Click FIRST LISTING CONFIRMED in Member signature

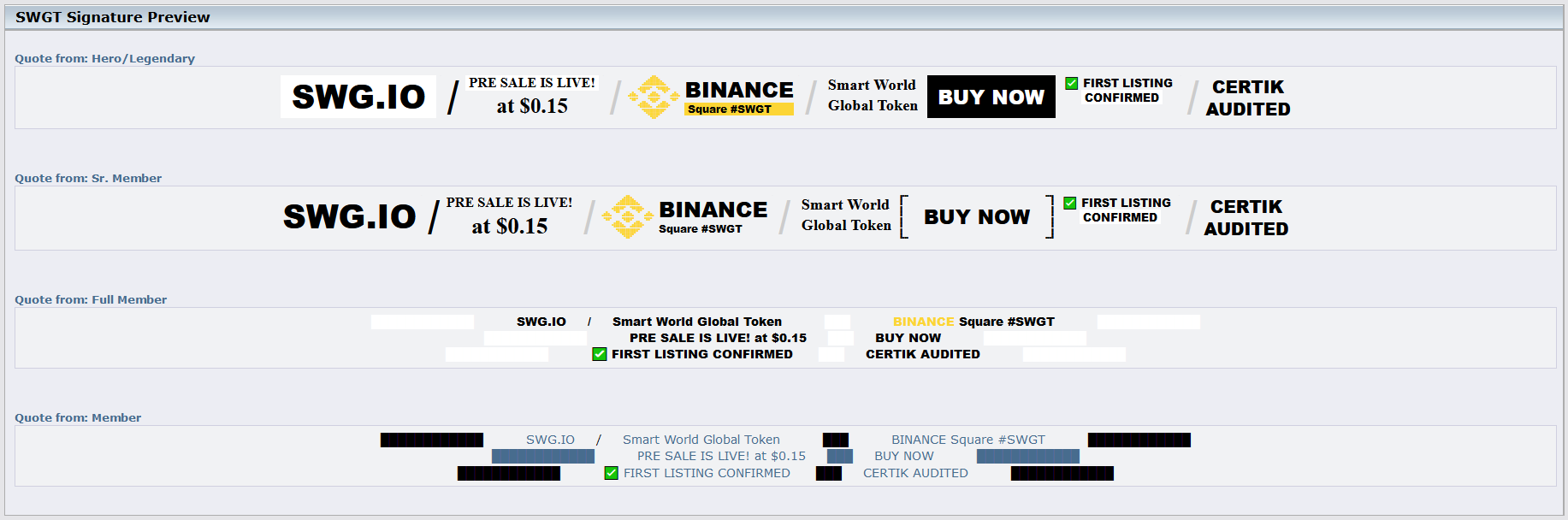click(x=707, y=473)
